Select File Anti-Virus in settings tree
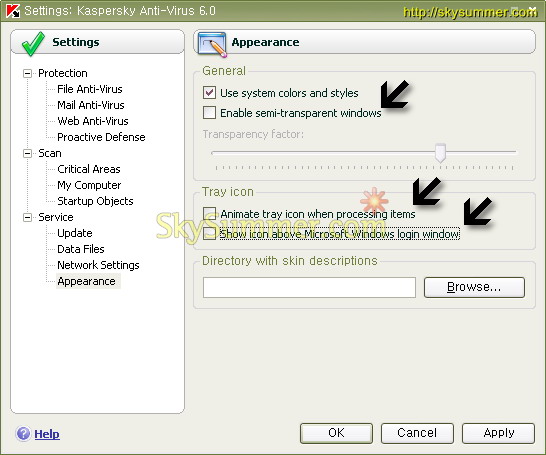Viewport: 546px width, 455px height. pyautogui.click(x=90, y=89)
